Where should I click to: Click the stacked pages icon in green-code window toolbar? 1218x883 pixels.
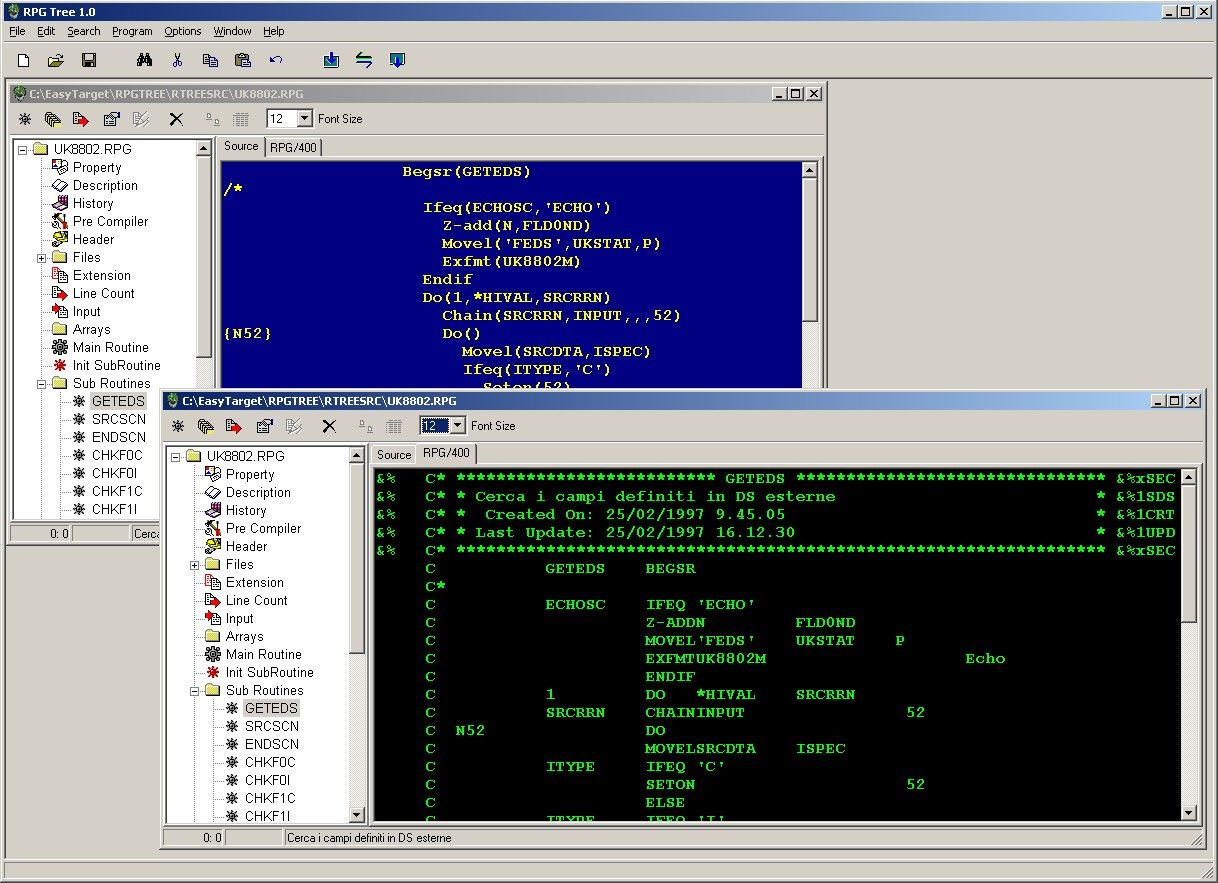(205, 426)
